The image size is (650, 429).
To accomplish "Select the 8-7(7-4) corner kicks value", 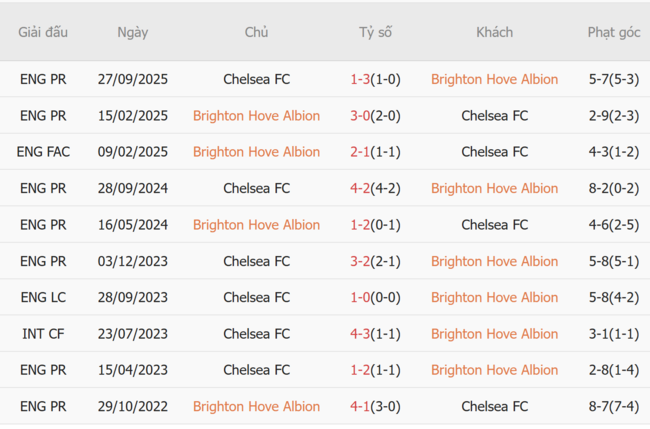I will (613, 406).
